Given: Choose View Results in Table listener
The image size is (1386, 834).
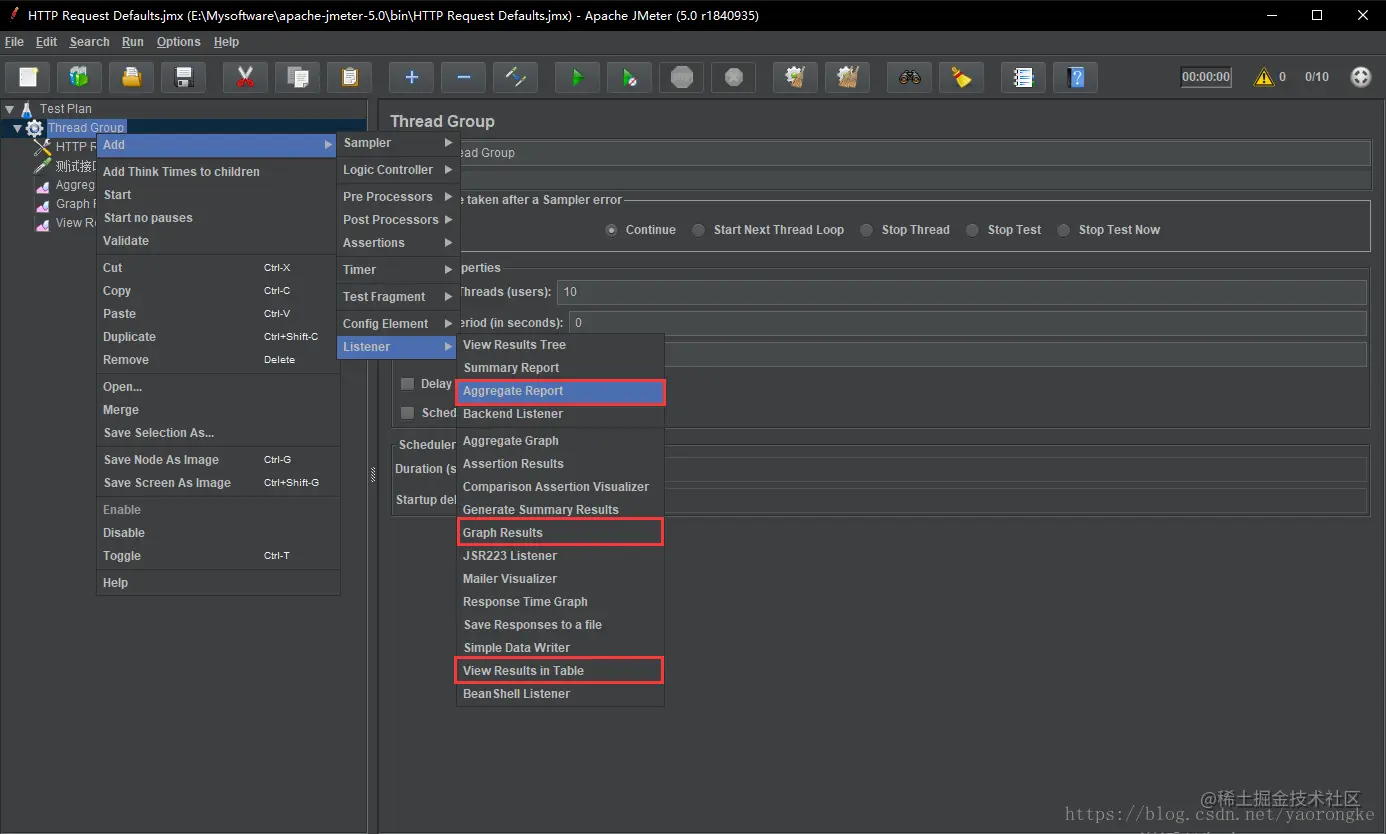Looking at the screenshot, I should 561,671.
